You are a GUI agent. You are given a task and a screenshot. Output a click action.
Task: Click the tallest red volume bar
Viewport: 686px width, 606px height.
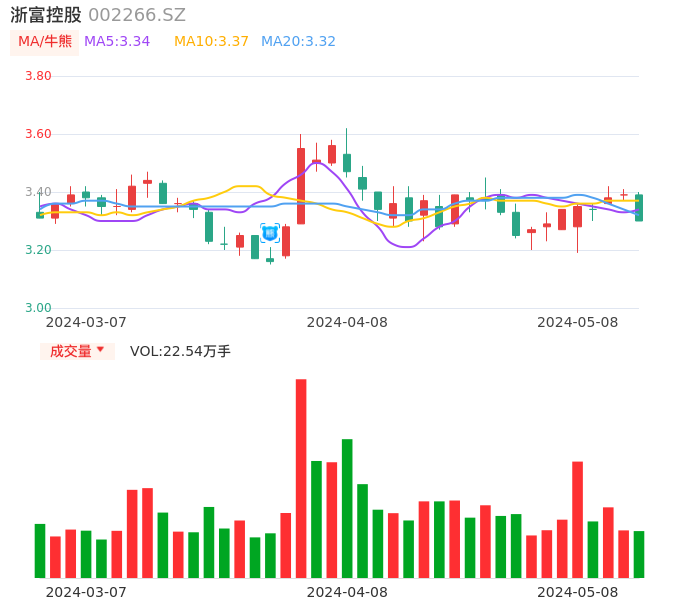pos(301,478)
